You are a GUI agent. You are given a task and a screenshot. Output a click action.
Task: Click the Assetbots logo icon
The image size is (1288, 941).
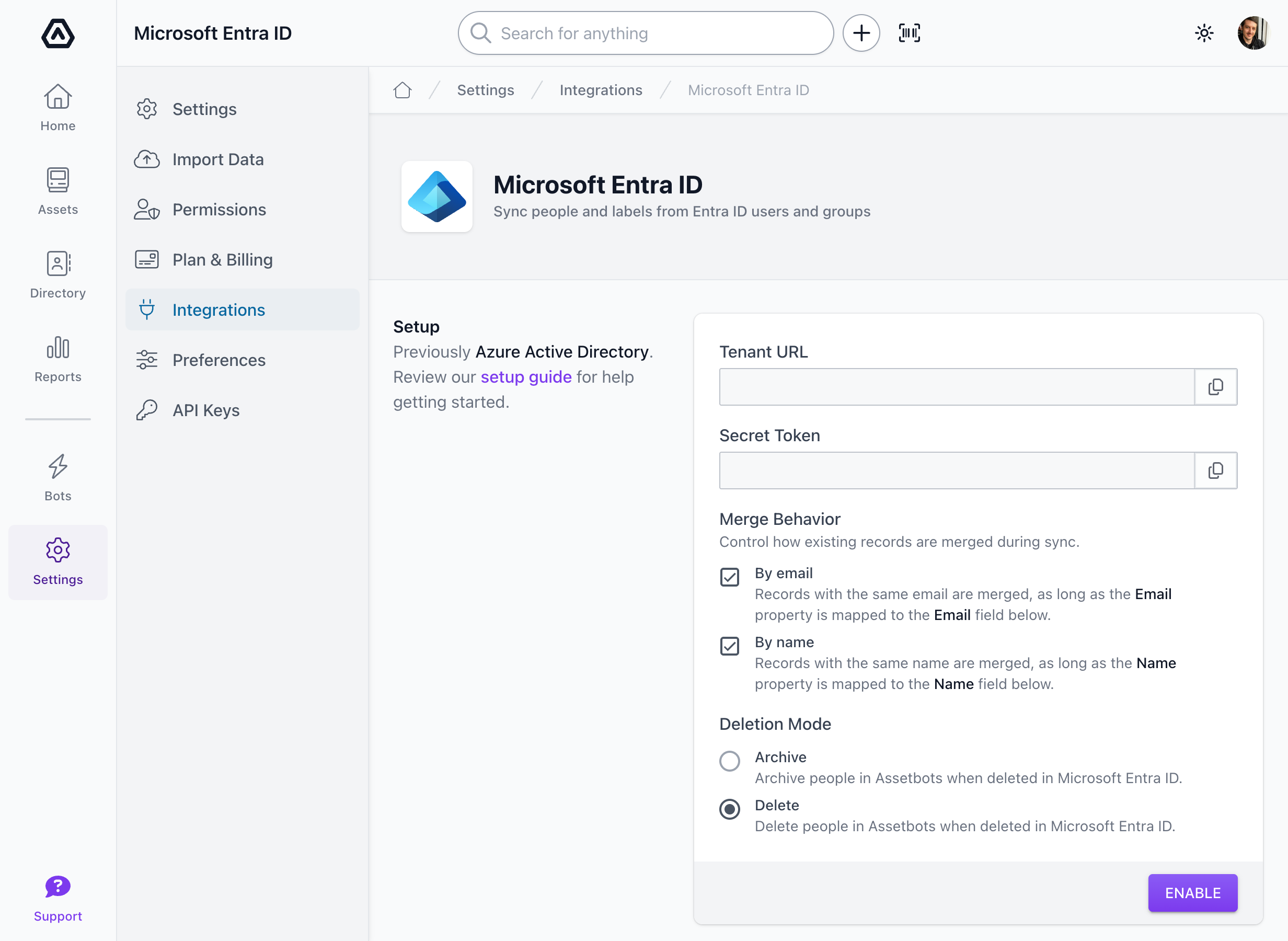click(x=57, y=33)
